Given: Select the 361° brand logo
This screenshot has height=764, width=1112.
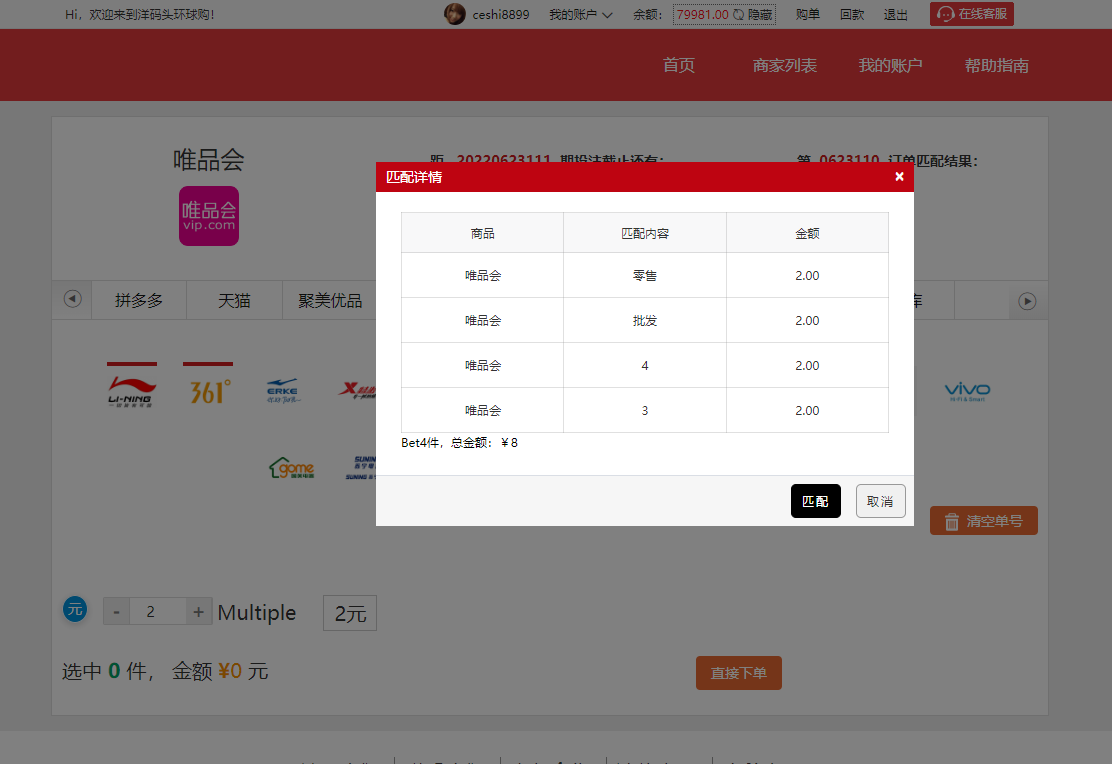Looking at the screenshot, I should [210, 391].
